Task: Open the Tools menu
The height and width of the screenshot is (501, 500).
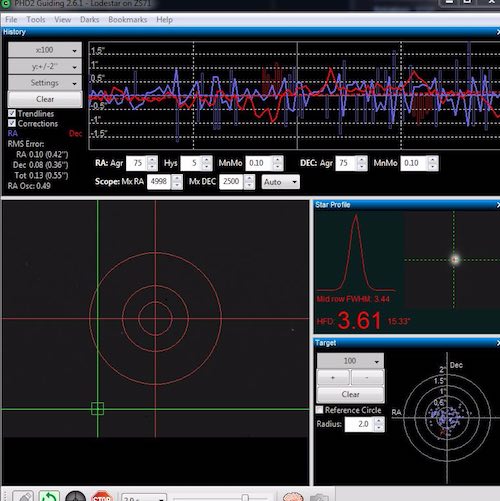Action: click(x=36, y=20)
